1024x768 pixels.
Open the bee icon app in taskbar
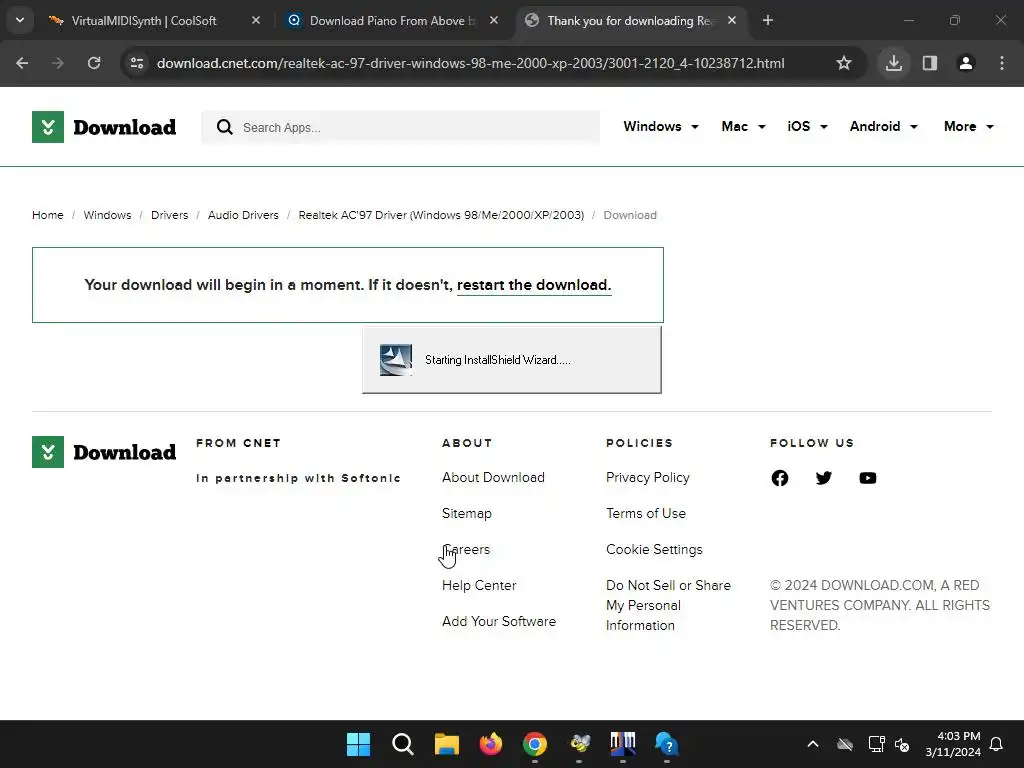579,744
